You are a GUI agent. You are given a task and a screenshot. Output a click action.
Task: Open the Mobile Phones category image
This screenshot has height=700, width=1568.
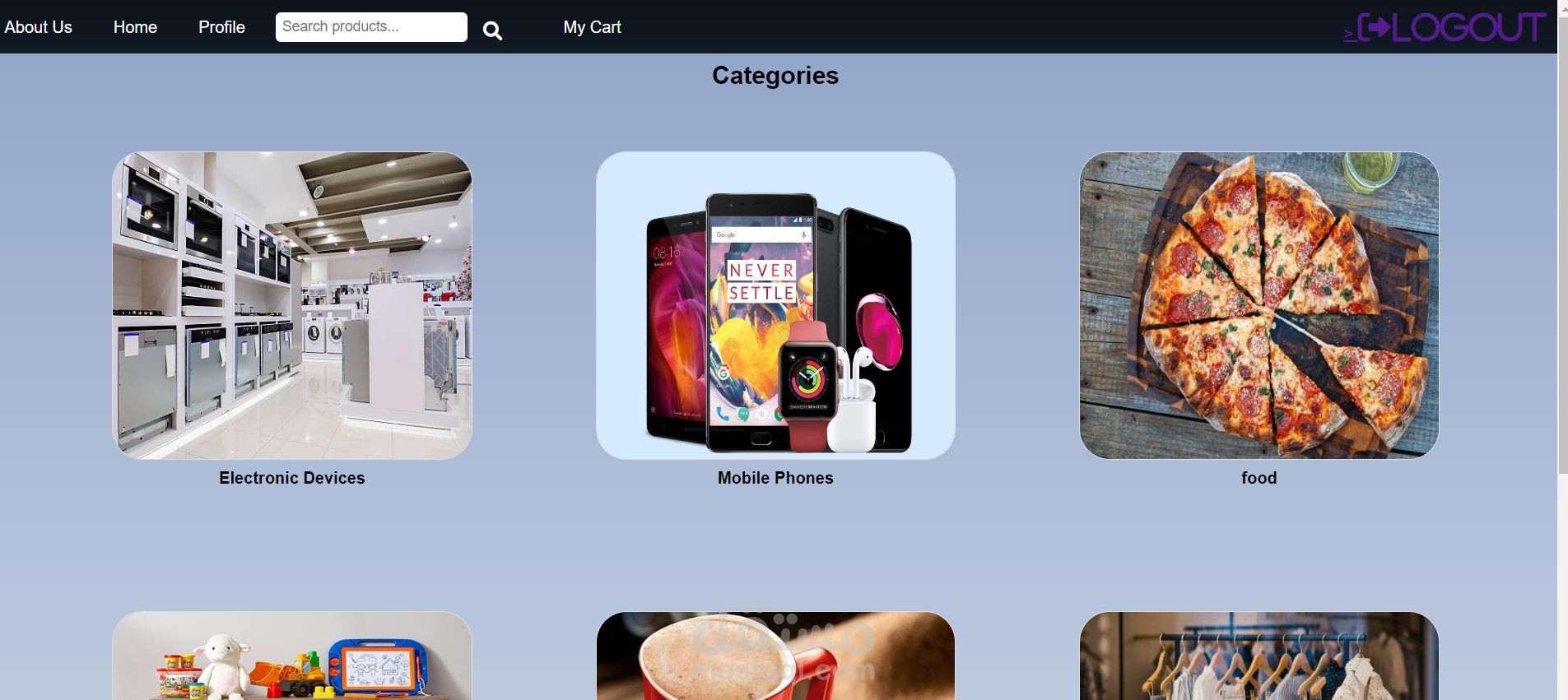pos(775,305)
